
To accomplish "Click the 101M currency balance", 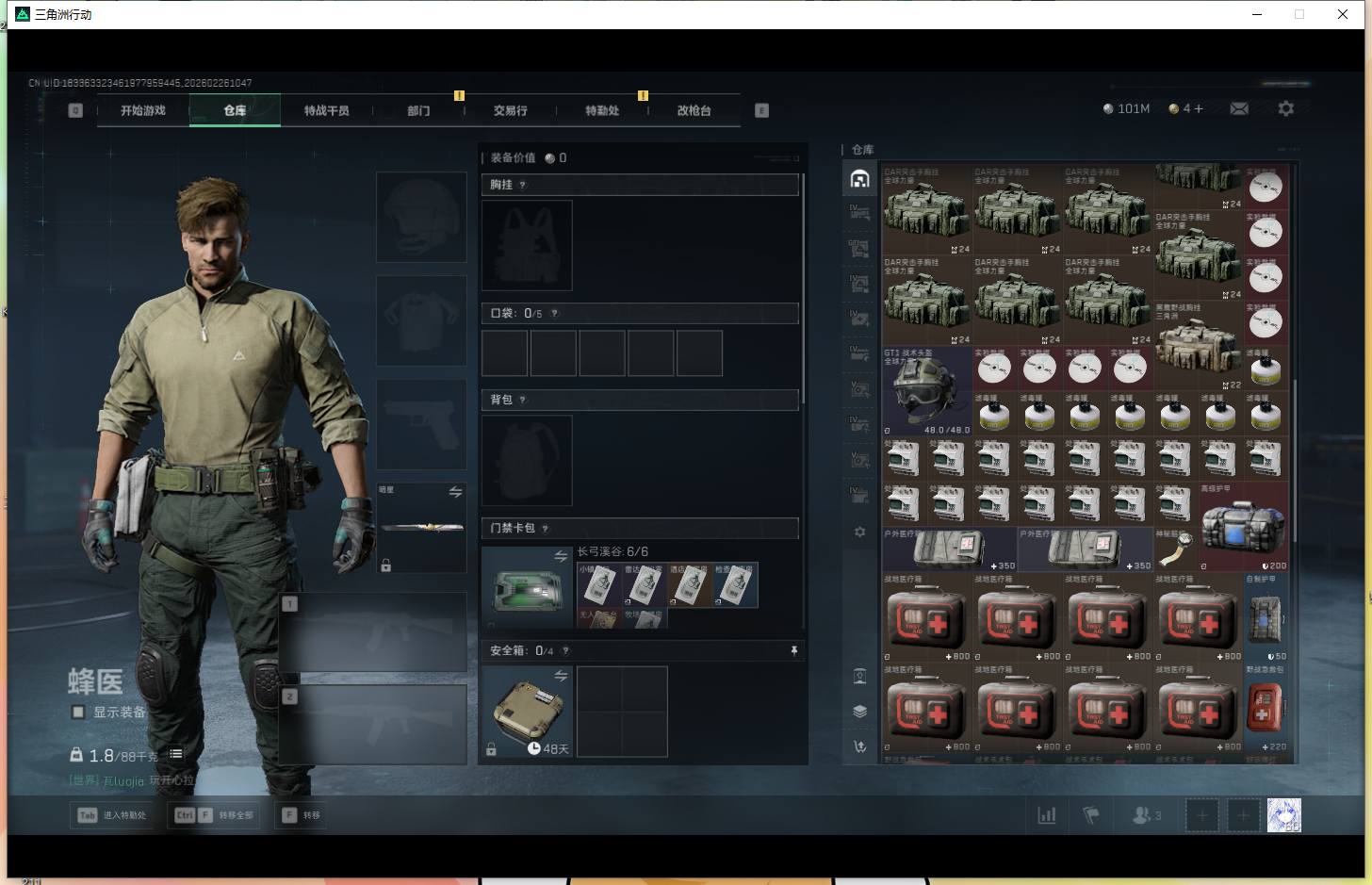I will pyautogui.click(x=1126, y=108).
